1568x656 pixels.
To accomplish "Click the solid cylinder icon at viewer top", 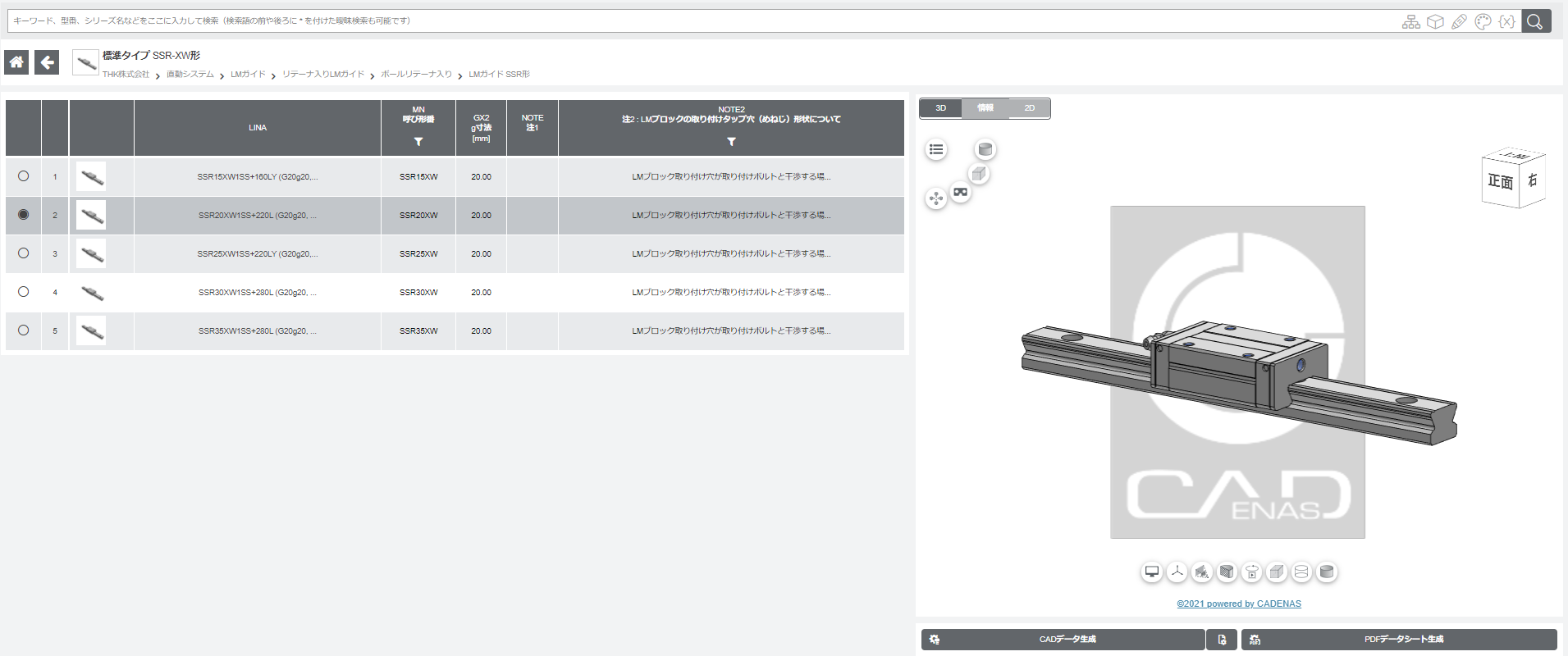I will tap(985, 149).
